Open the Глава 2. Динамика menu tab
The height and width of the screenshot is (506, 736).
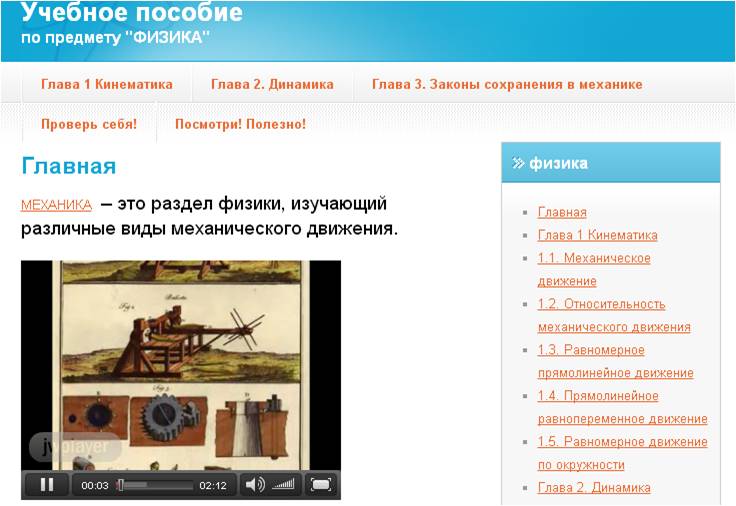click(x=272, y=85)
